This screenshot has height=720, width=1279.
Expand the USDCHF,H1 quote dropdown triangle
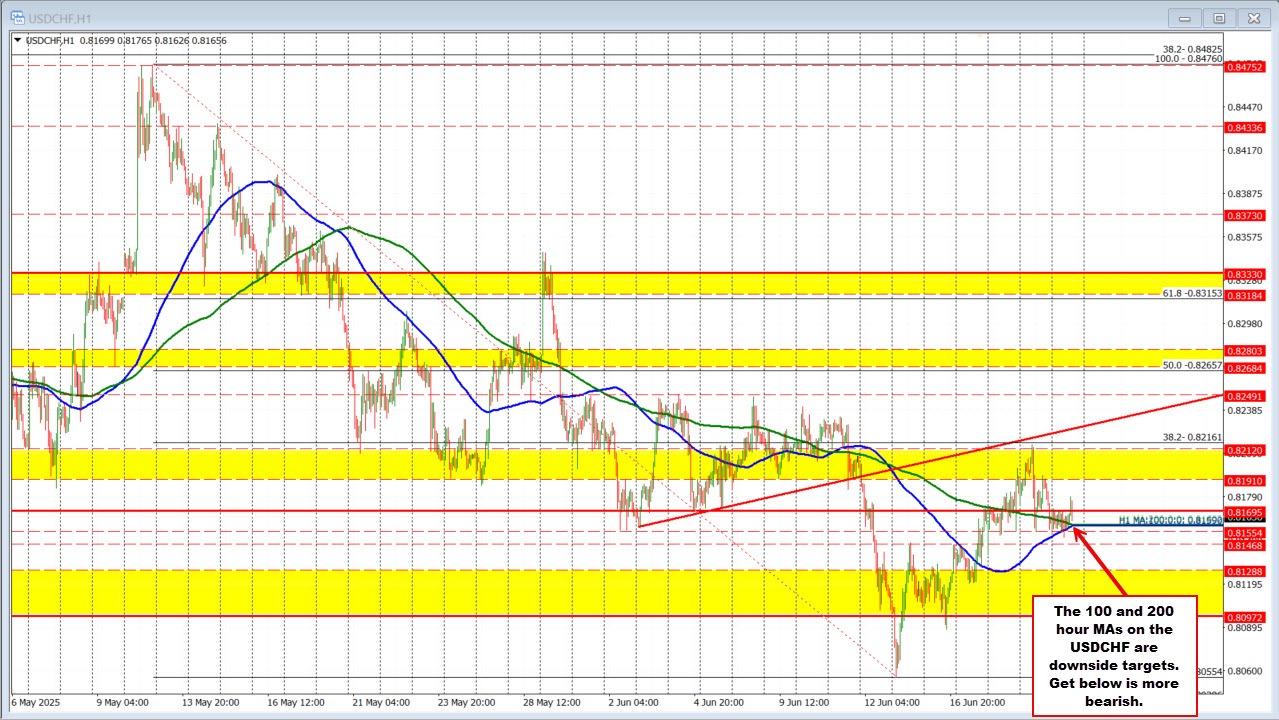pos(16,40)
